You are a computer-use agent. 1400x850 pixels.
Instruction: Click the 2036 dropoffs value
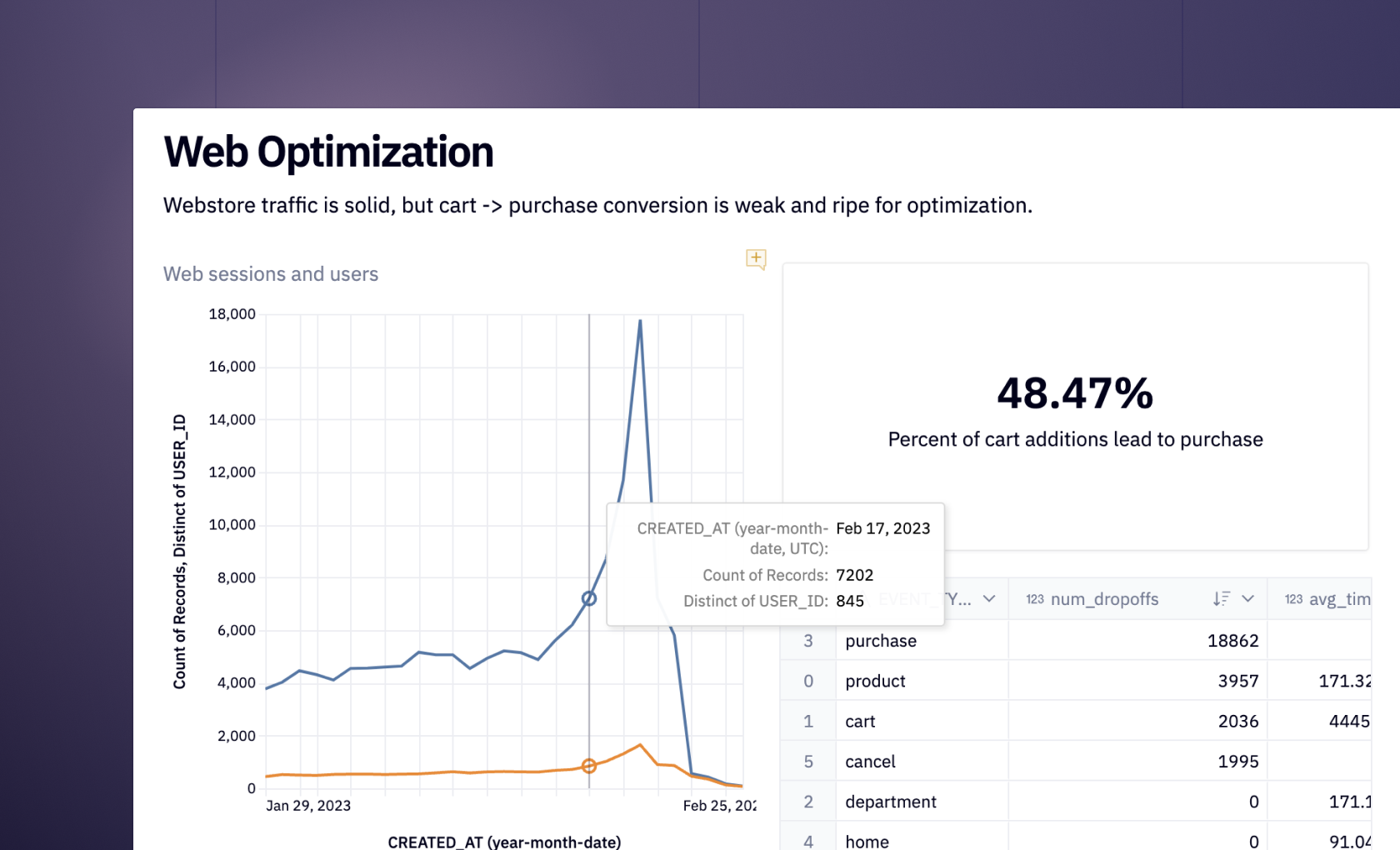tap(1238, 722)
